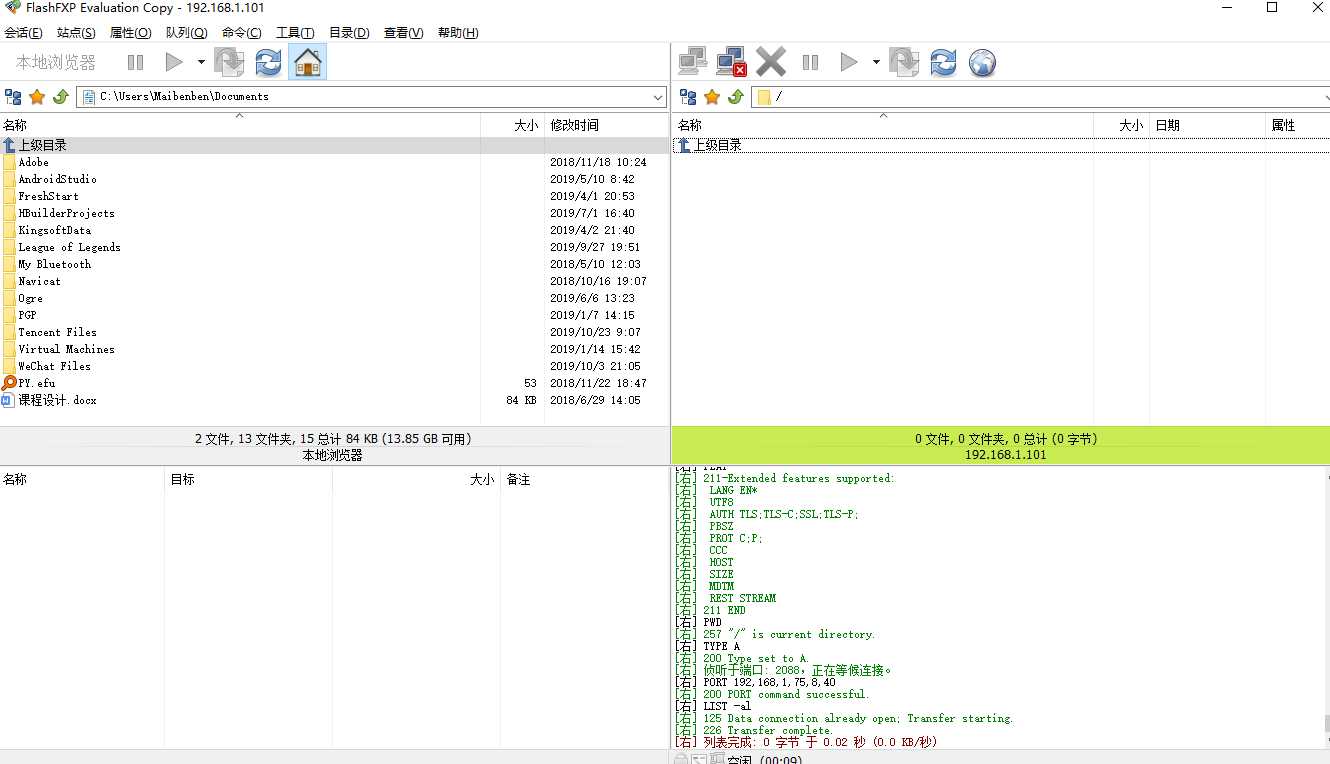Open the 属性(O) menu

click(130, 33)
